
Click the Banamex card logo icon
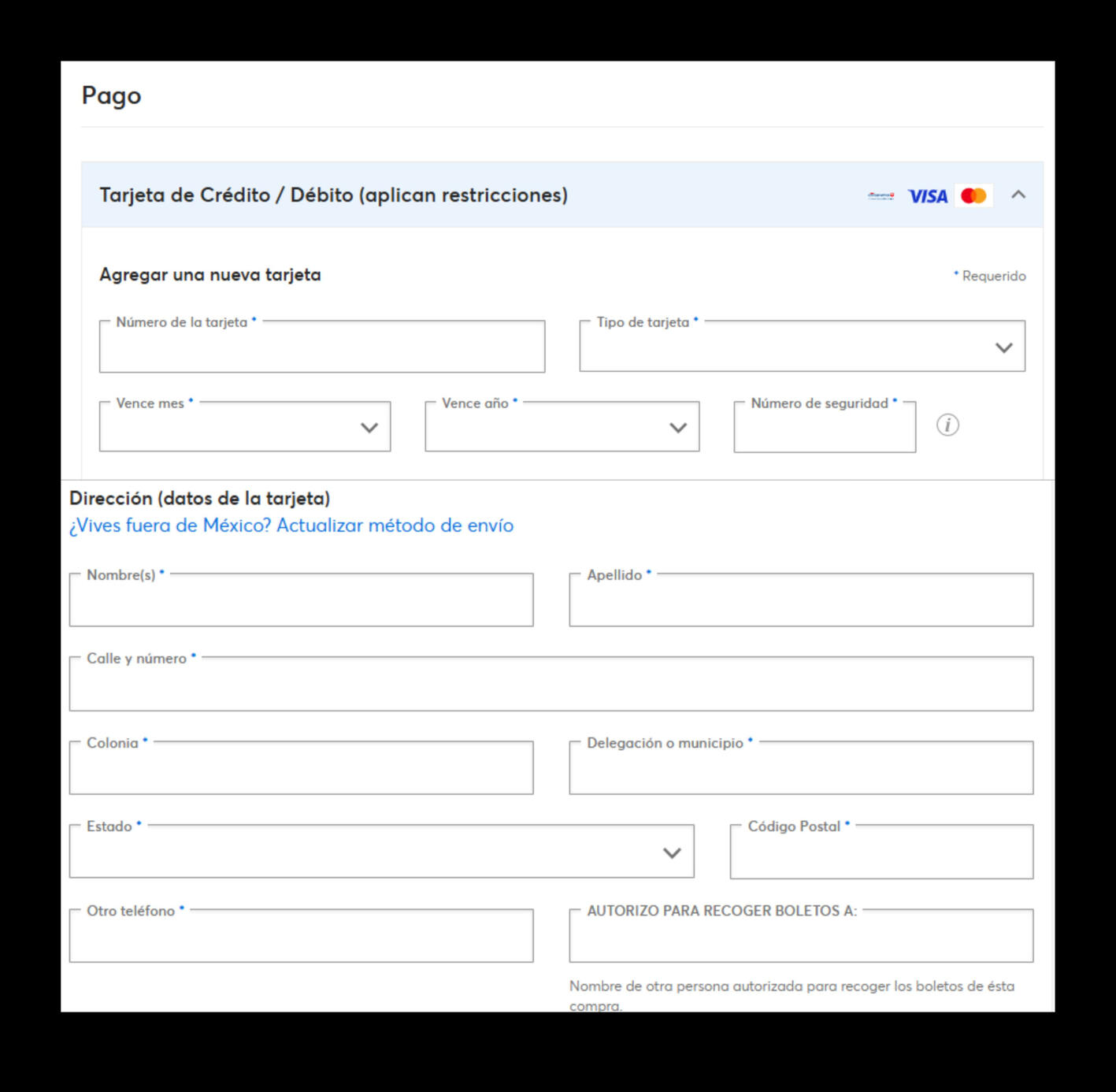[x=881, y=195]
